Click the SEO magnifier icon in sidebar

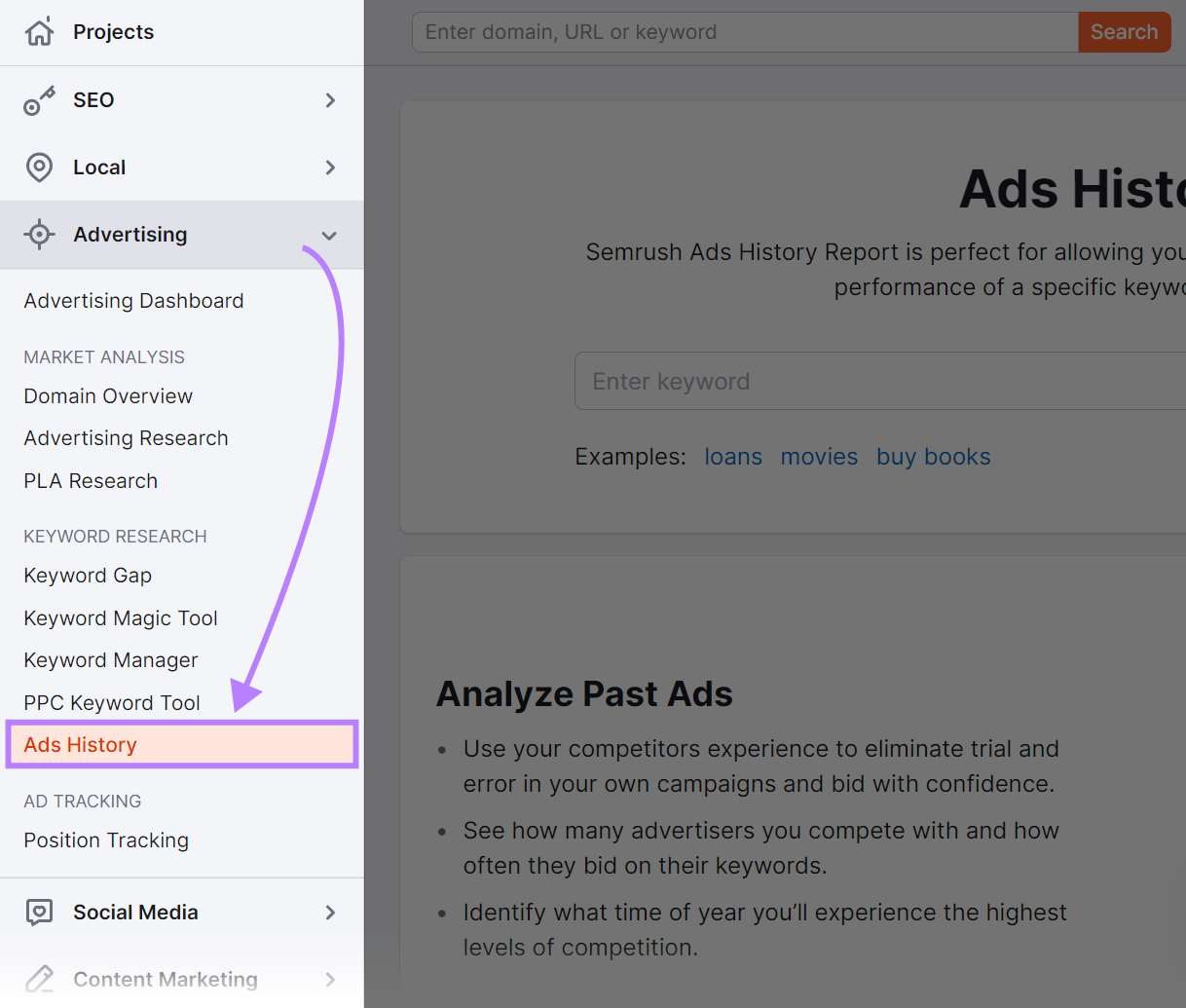click(x=39, y=99)
